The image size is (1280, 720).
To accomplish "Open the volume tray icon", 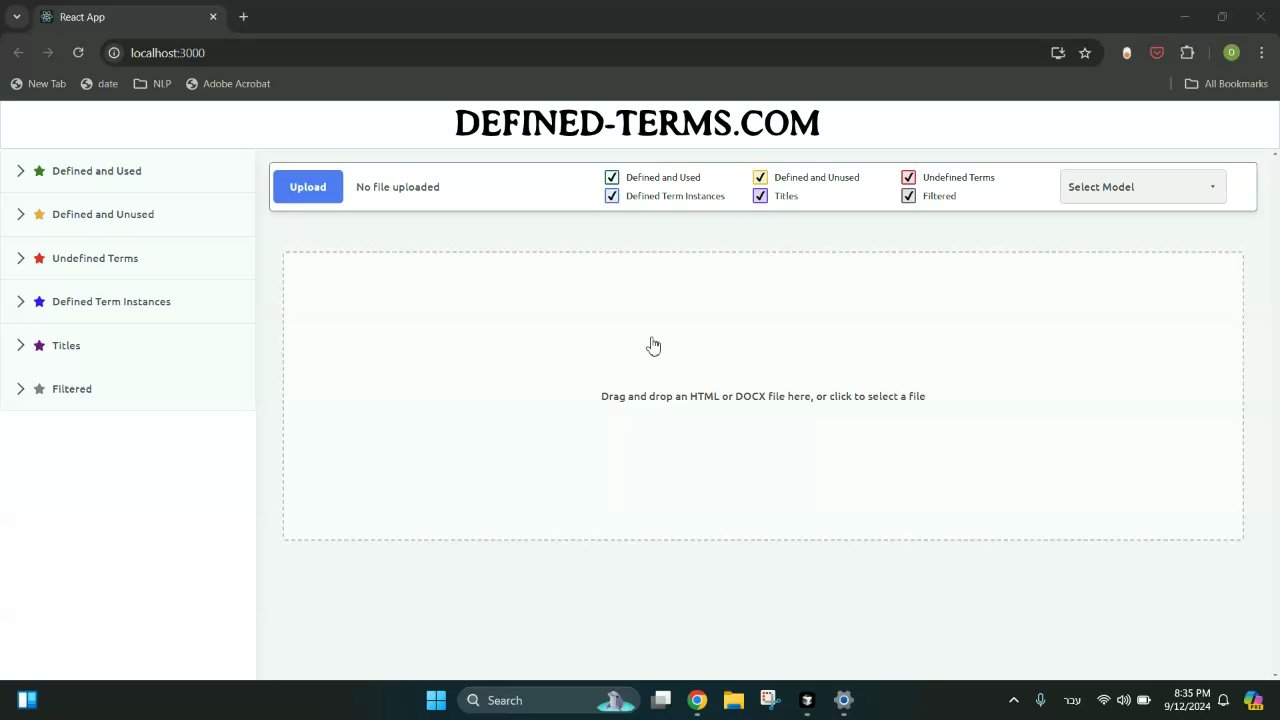I will (x=1124, y=700).
